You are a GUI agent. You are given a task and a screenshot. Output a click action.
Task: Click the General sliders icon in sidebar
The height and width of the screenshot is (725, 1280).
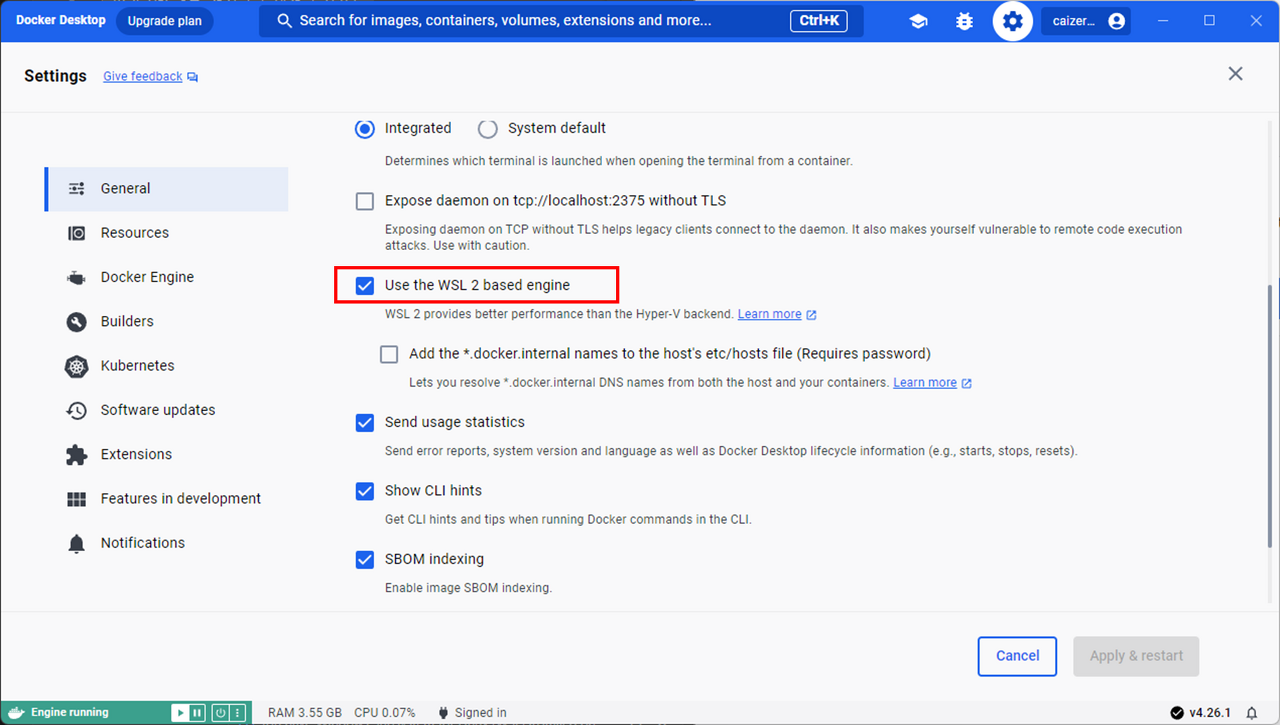pyautogui.click(x=77, y=189)
